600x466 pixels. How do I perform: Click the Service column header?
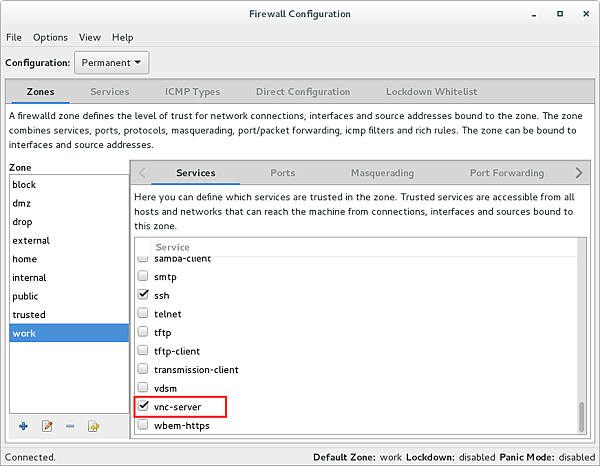coord(172,247)
